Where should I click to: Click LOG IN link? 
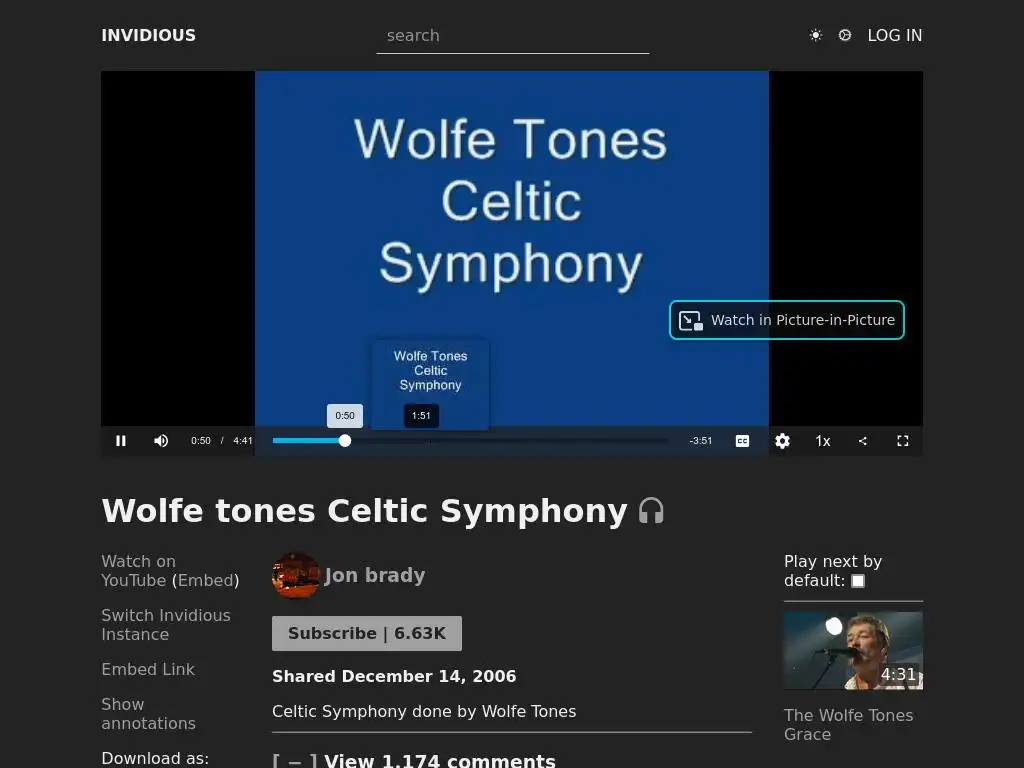(x=895, y=35)
